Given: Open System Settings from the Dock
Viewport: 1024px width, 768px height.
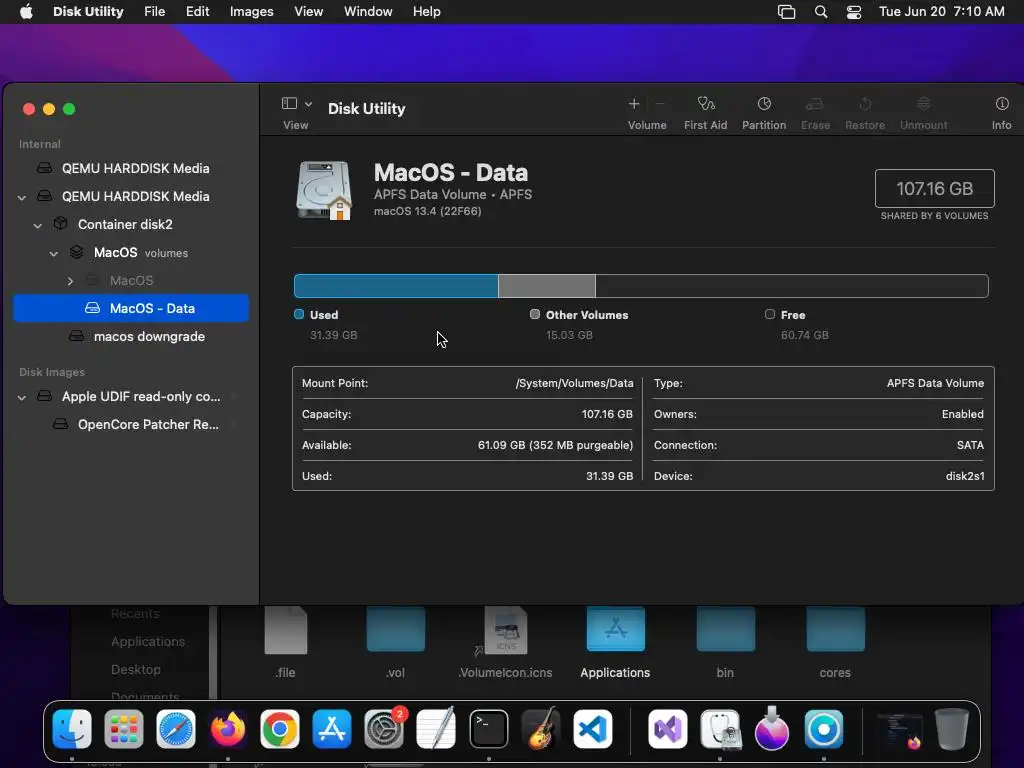Looking at the screenshot, I should tap(384, 729).
